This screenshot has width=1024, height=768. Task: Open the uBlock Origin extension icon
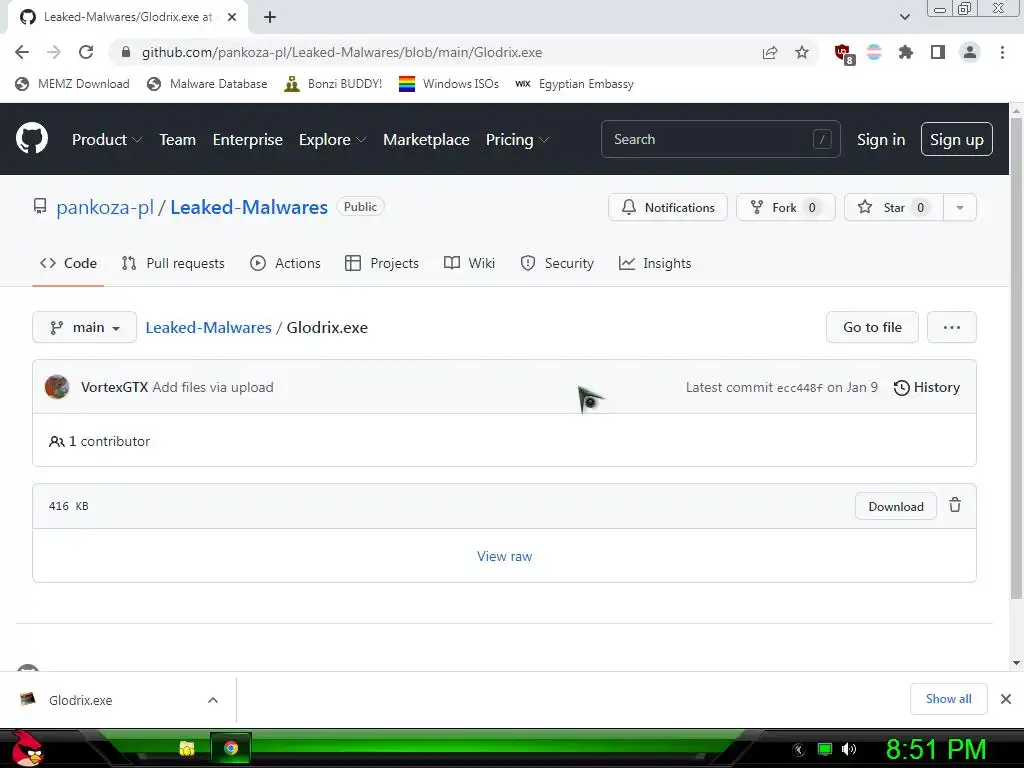point(844,54)
